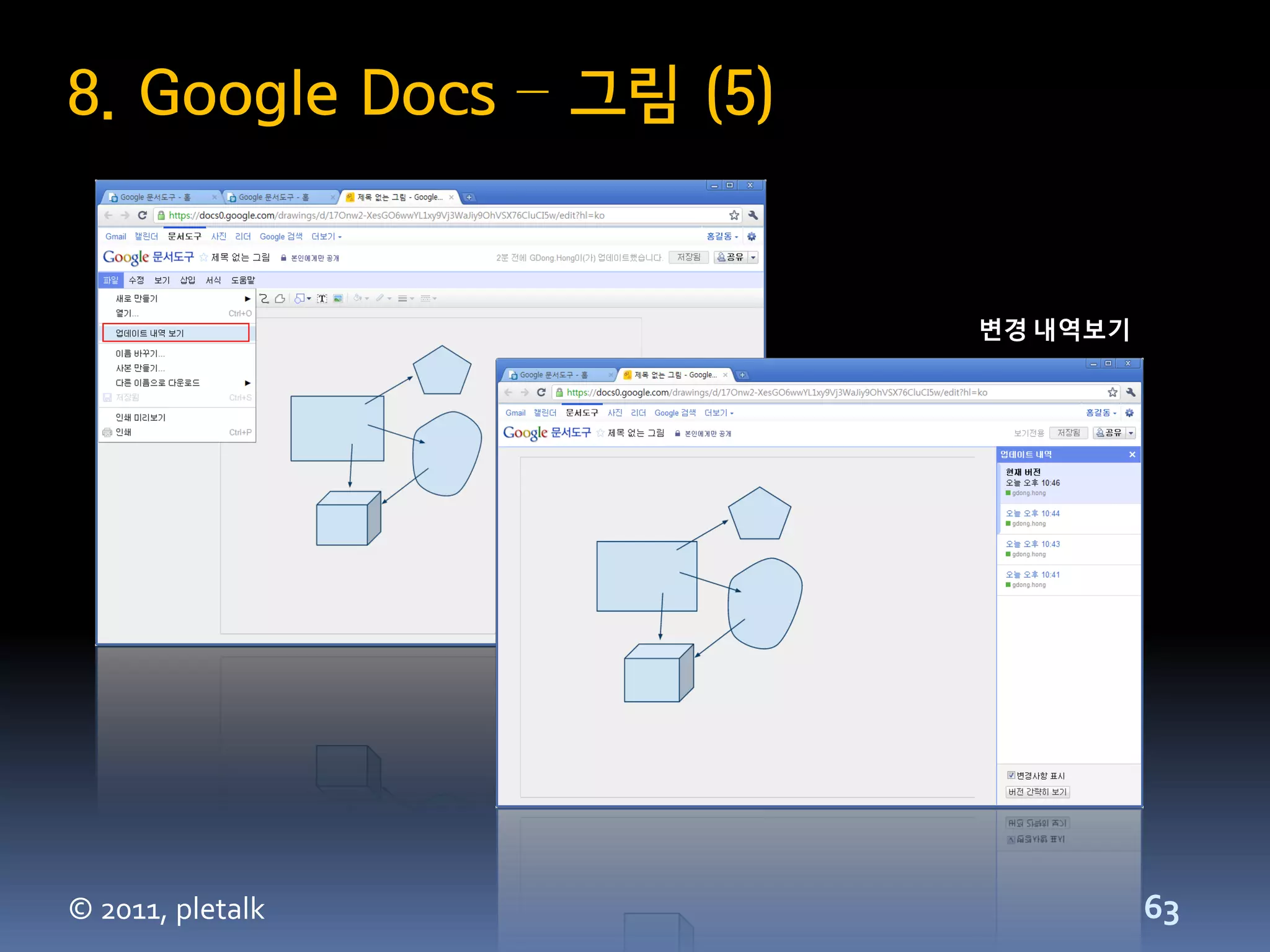This screenshot has height=952, width=1270.
Task: Open the 도움말 menu
Action: 242,280
